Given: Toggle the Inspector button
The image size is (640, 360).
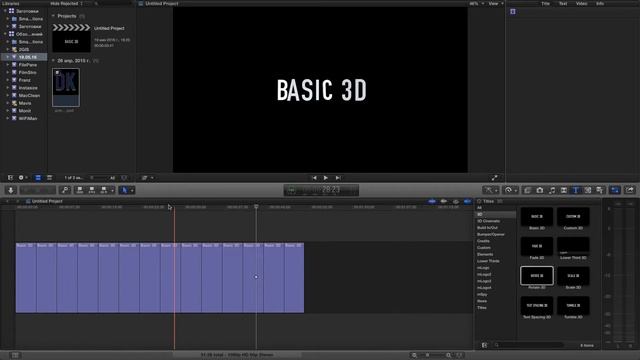Looking at the screenshot, I should (x=615, y=190).
